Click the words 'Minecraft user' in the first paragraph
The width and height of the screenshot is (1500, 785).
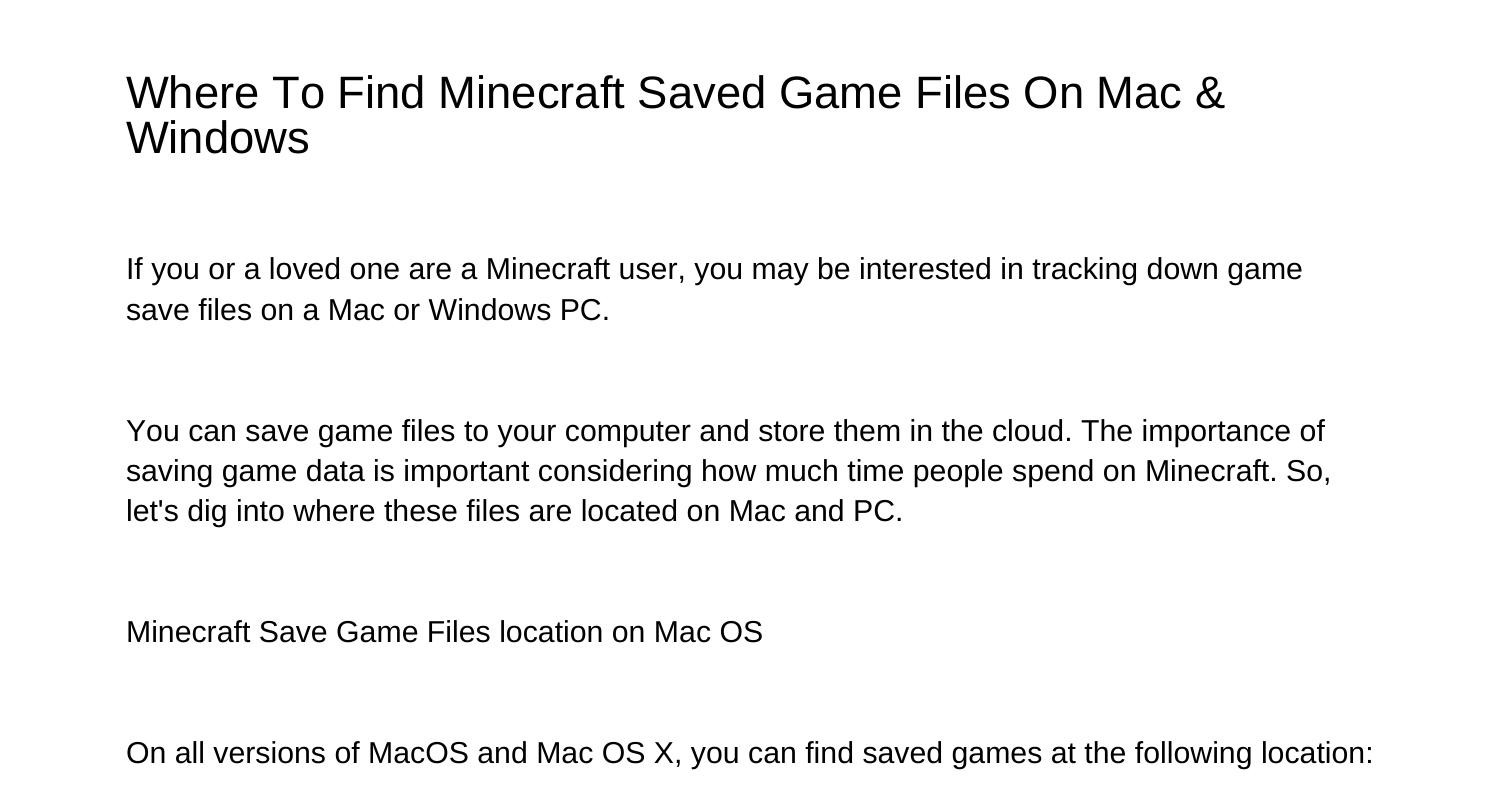click(585, 270)
